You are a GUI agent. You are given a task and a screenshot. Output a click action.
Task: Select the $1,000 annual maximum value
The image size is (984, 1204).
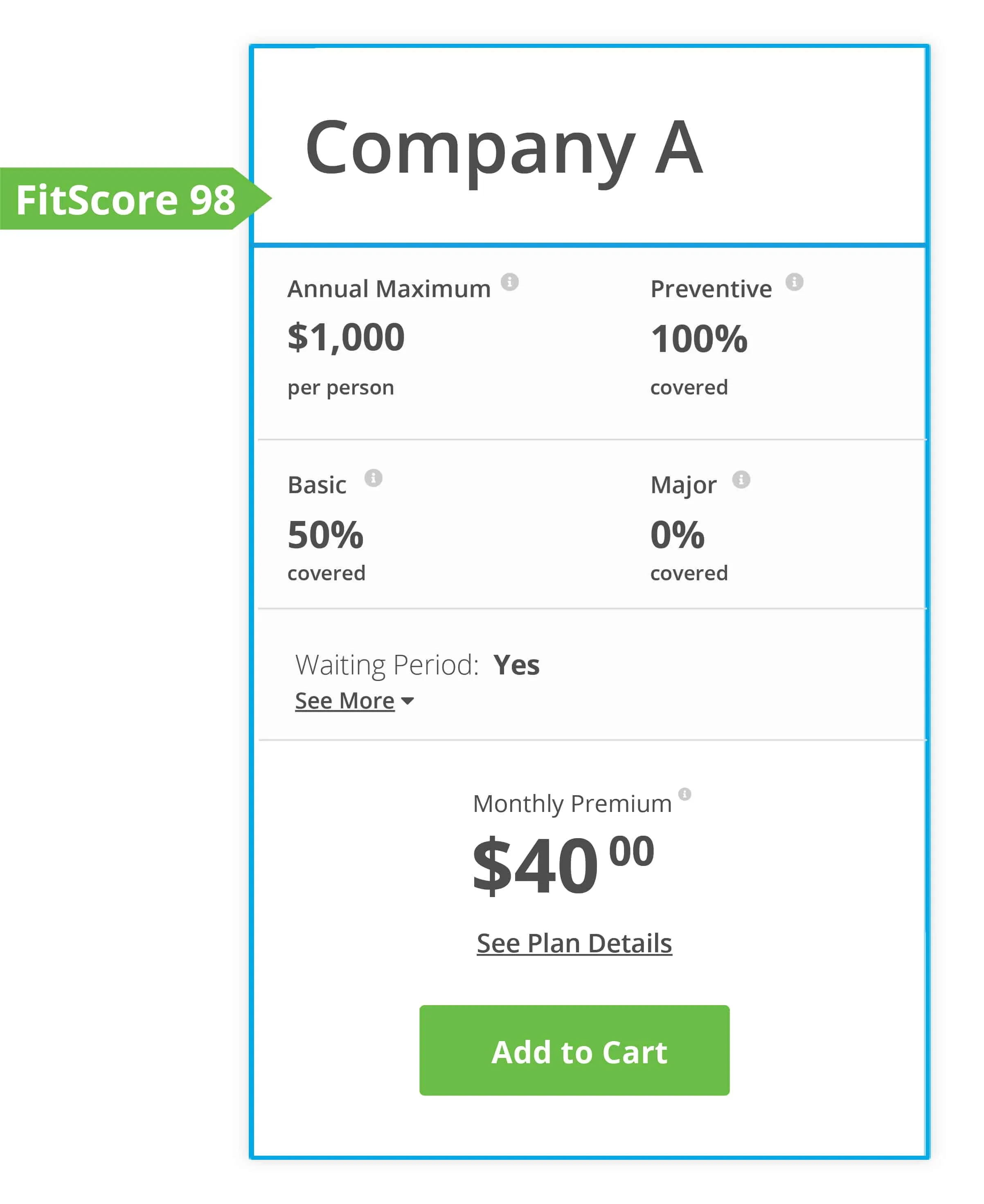tap(346, 337)
